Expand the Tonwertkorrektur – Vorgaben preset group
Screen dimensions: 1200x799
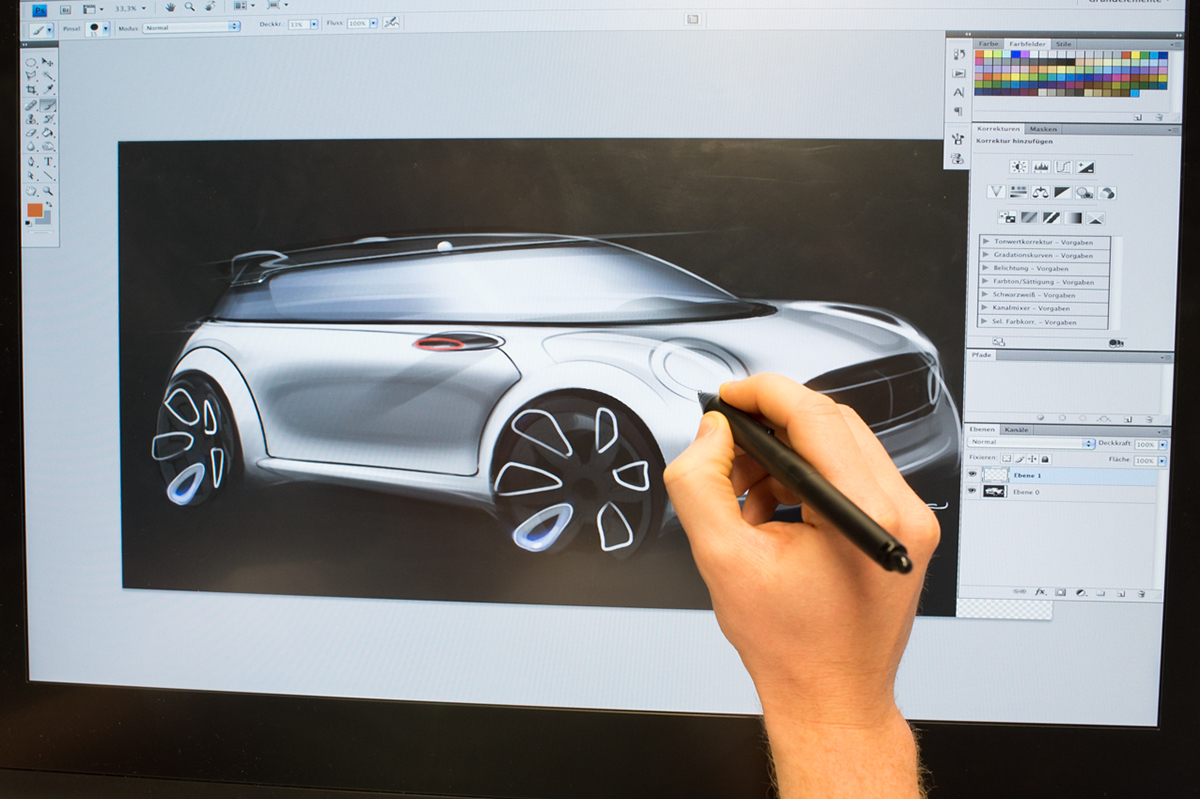point(1040,242)
